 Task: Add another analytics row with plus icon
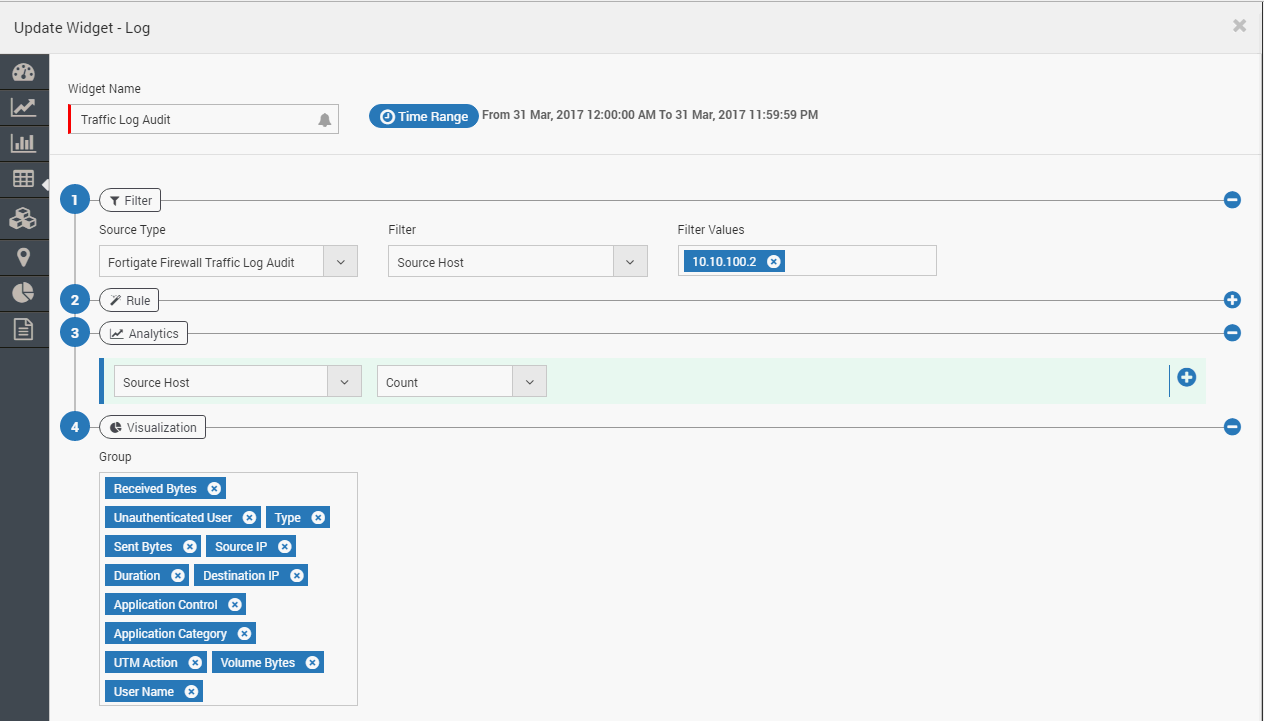[1186, 378]
